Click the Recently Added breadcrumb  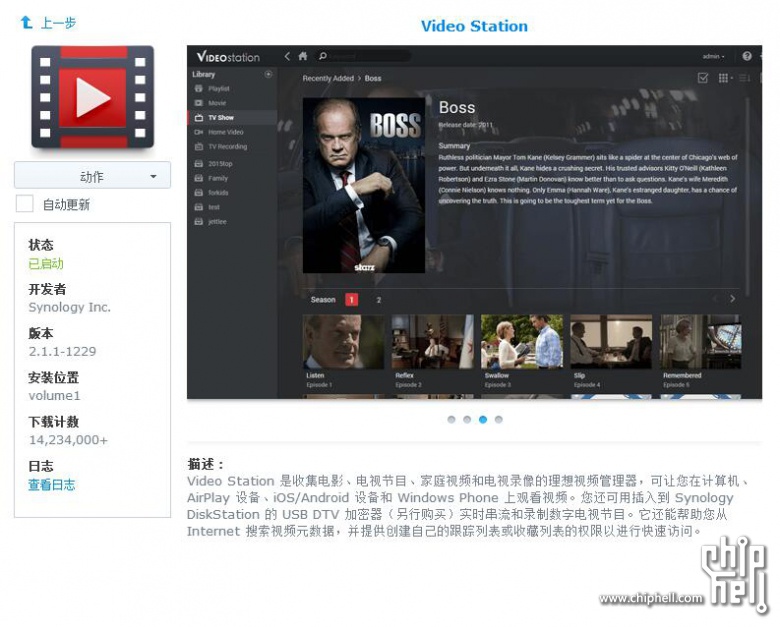[328, 78]
